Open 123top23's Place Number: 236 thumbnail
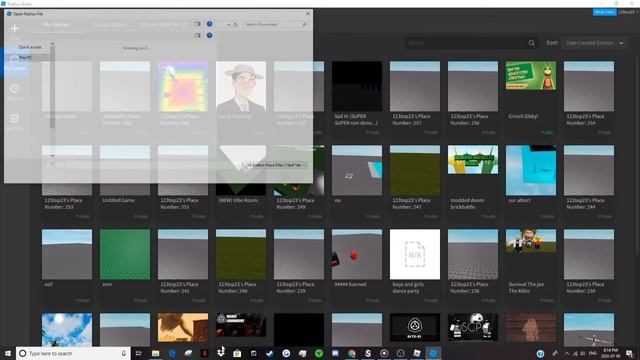Viewport: 640px width, 360px height. pyautogui.click(x=473, y=254)
